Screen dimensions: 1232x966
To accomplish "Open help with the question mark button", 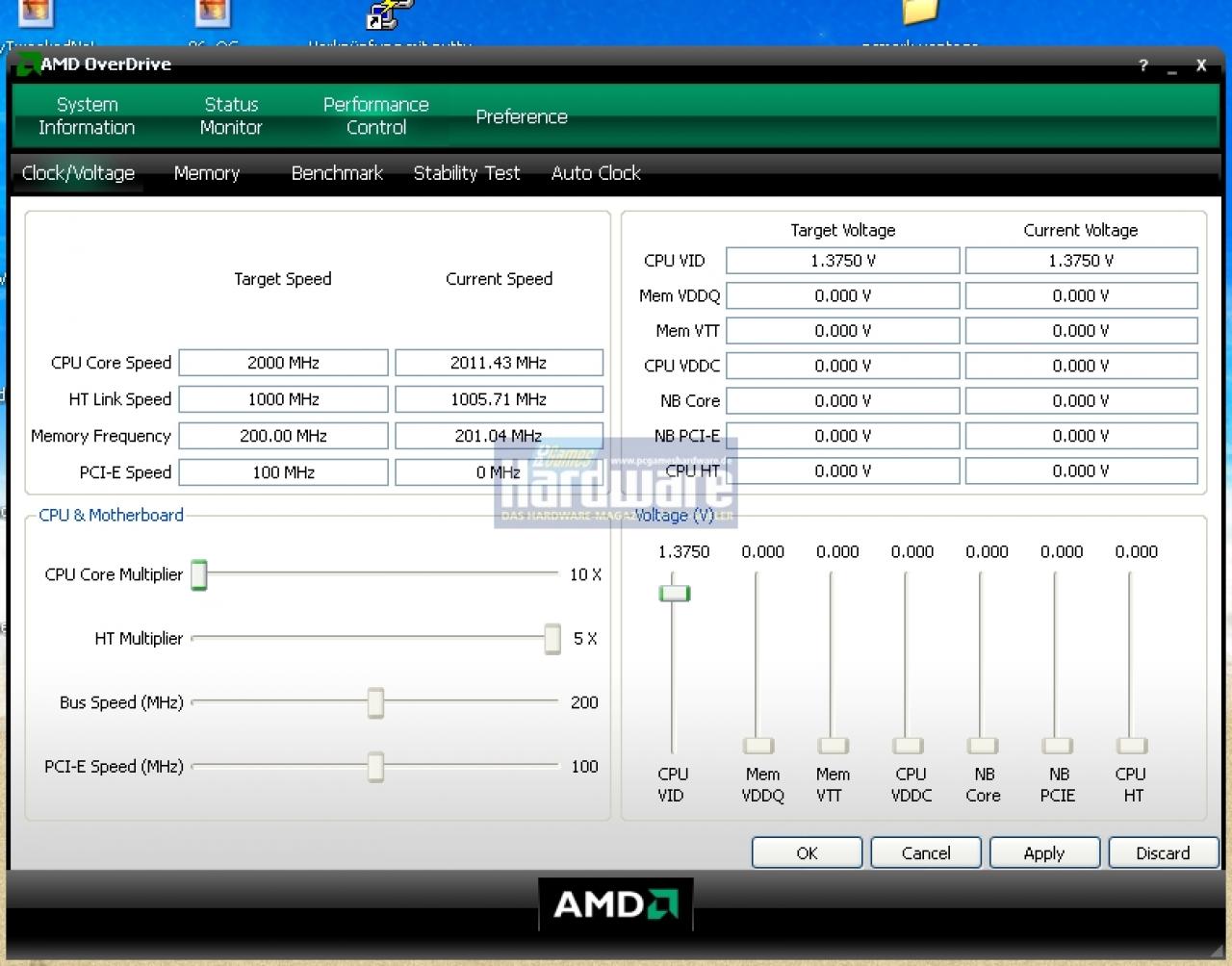I will (1143, 65).
